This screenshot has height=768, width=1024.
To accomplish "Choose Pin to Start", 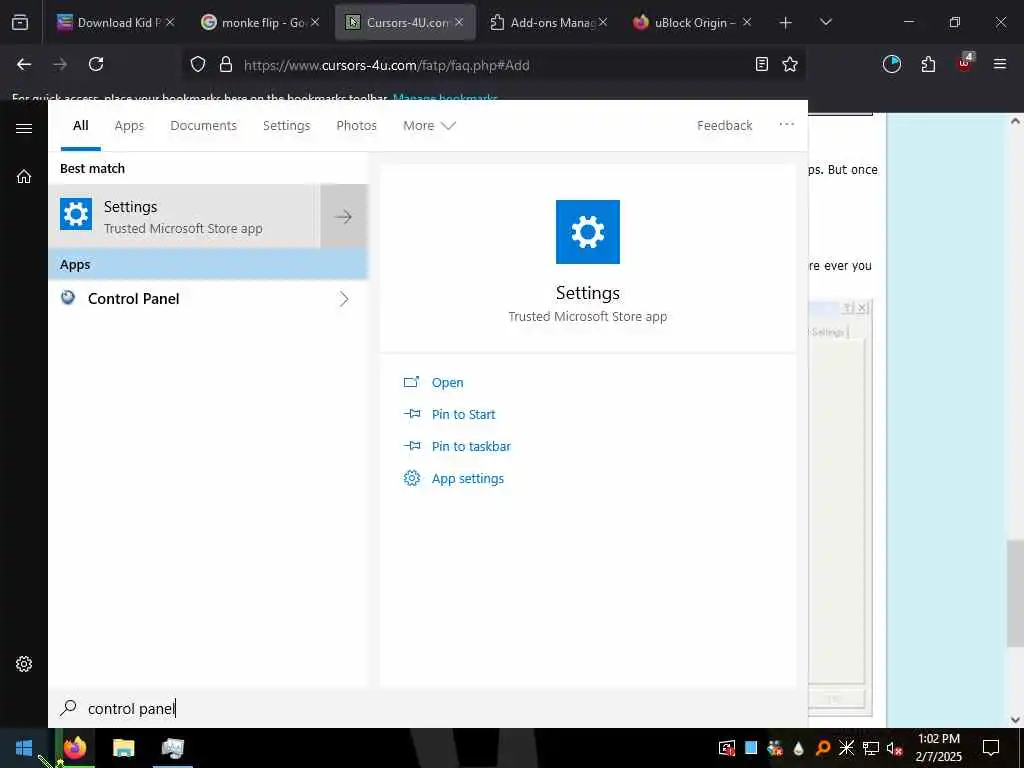I will click(x=463, y=415).
